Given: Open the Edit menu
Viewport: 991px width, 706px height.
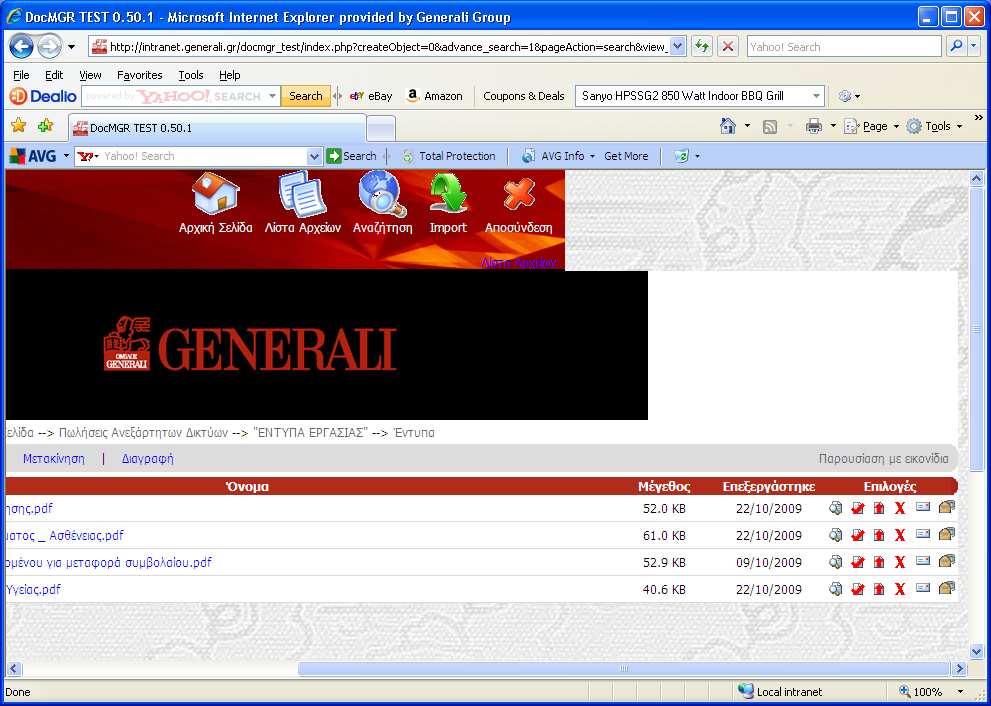Looking at the screenshot, I should pos(54,75).
